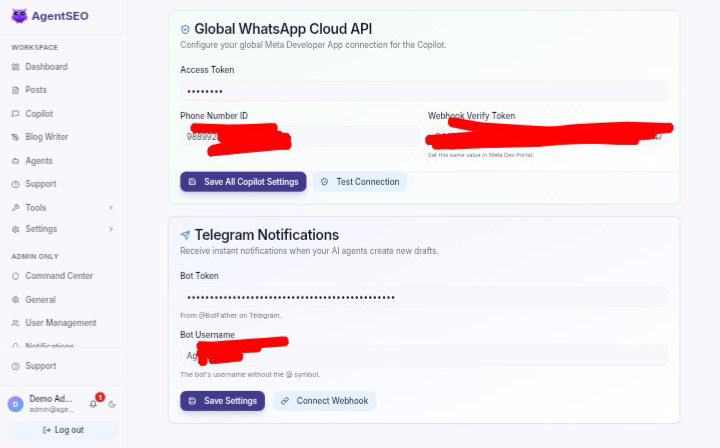Click the AgentSEO owl logo icon
Image resolution: width=720 pixels, height=448 pixels.
[x=19, y=16]
